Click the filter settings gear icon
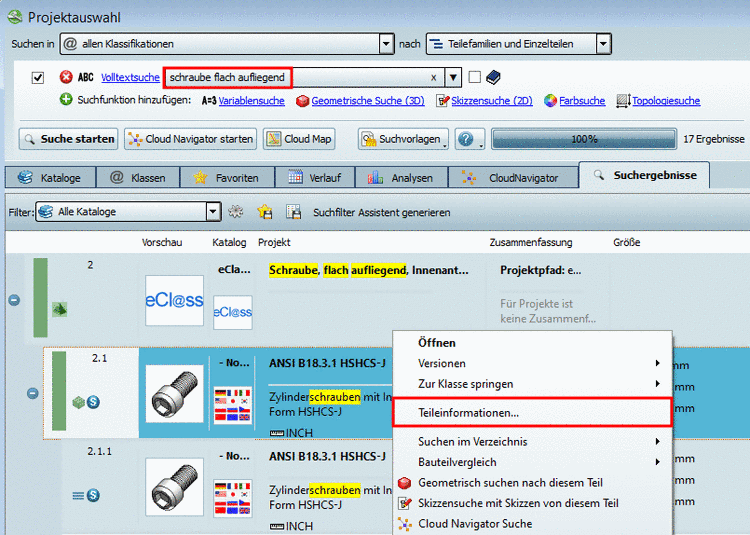 [235, 211]
